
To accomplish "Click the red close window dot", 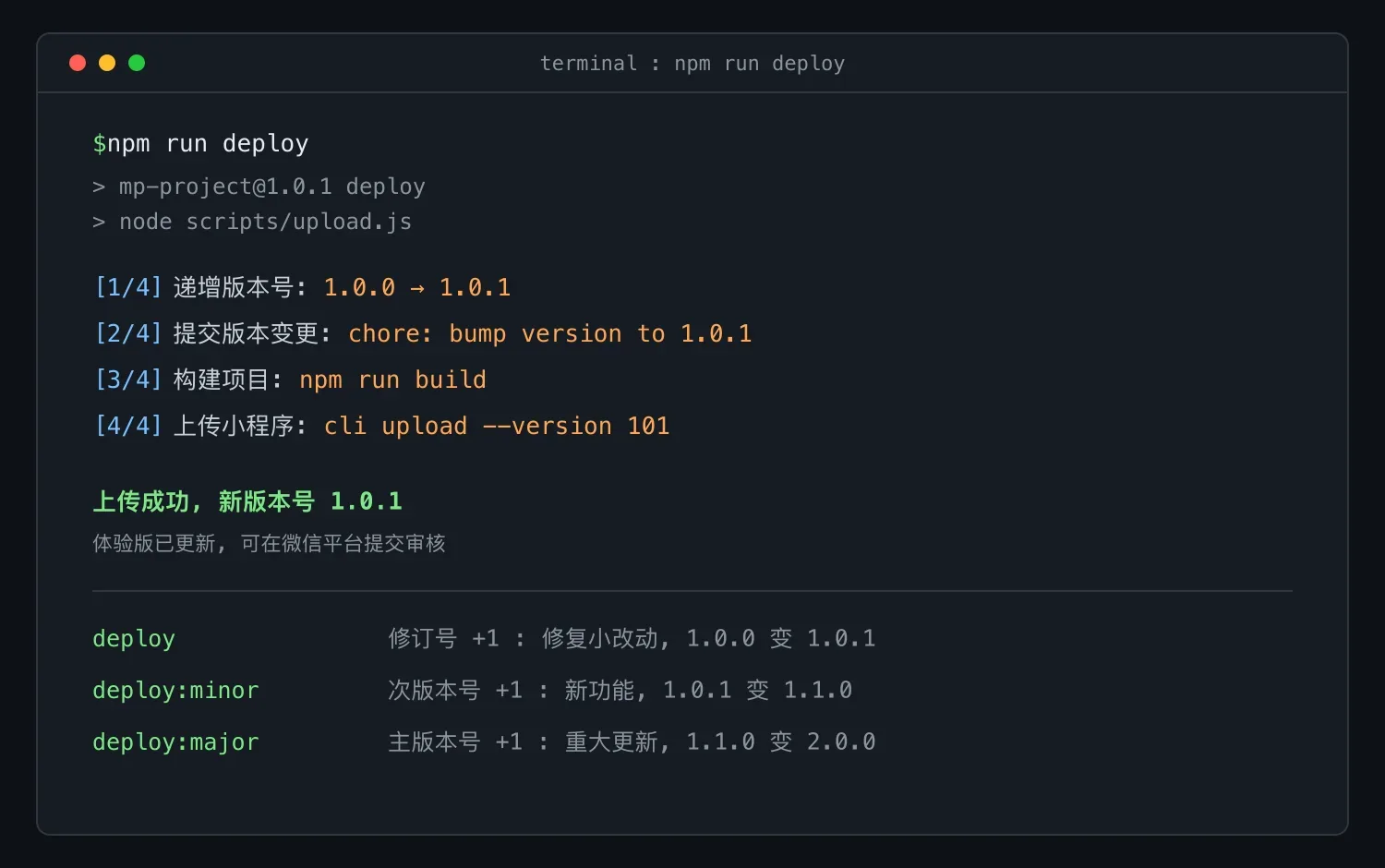I will pos(78,63).
